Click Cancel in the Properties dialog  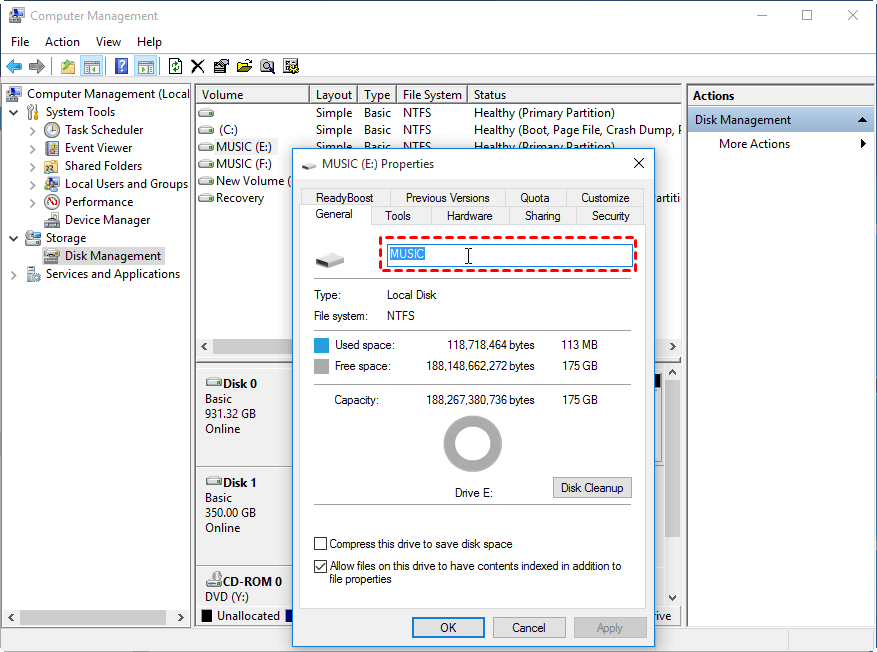[529, 627]
